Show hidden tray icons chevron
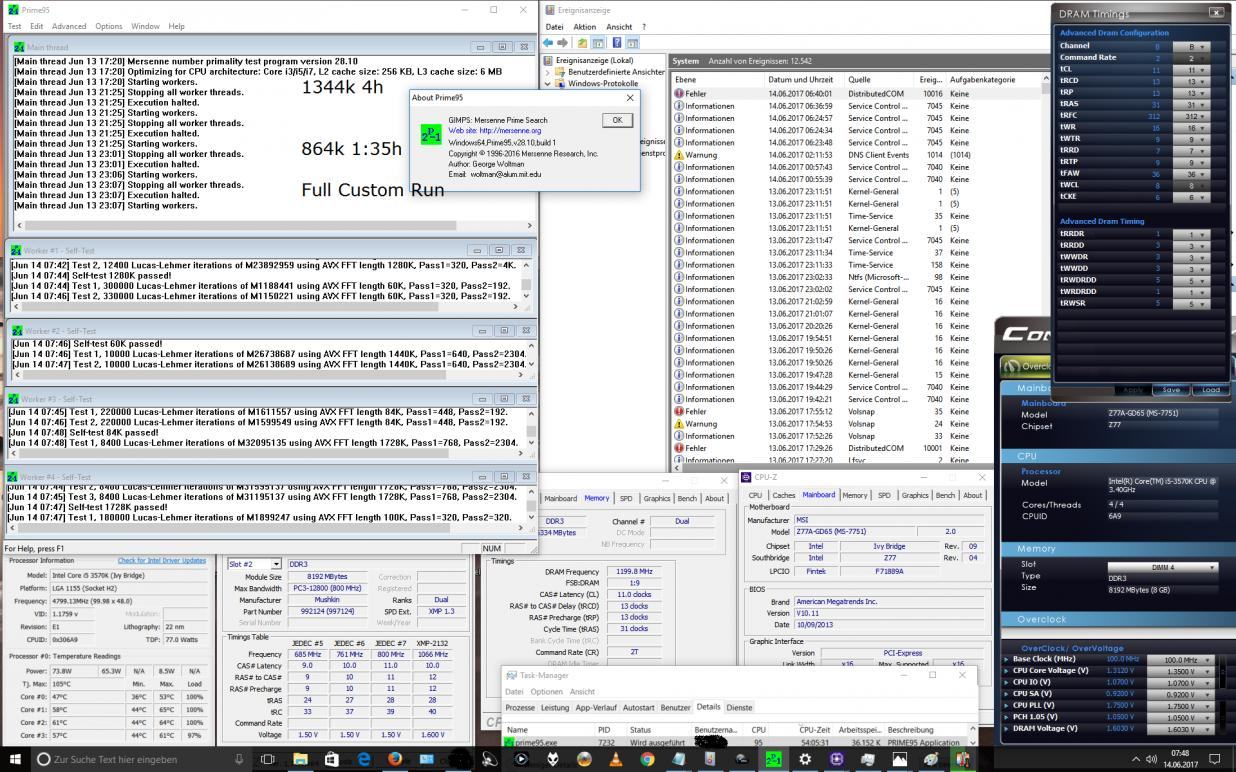The height and width of the screenshot is (772, 1236). tap(1136, 759)
